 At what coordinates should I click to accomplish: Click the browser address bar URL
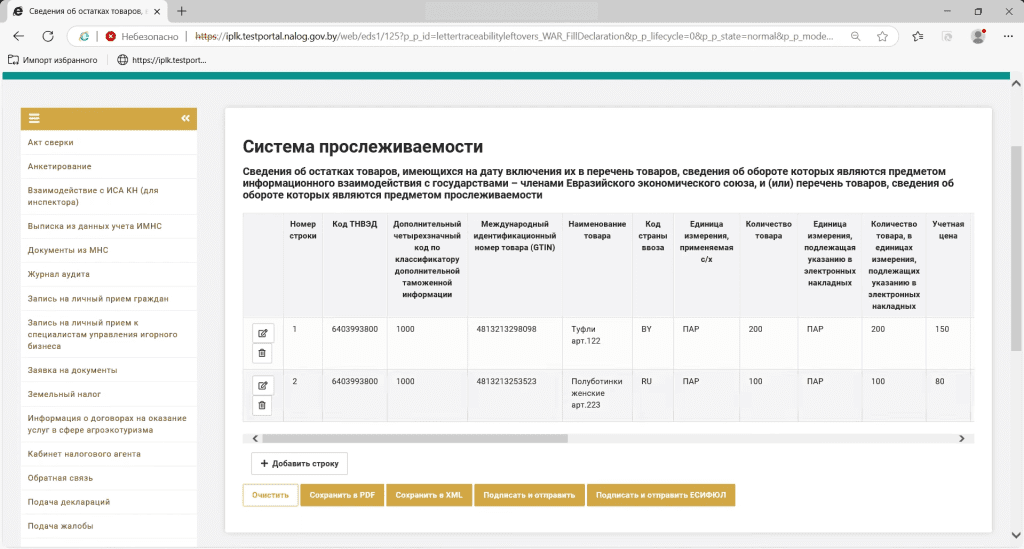pos(514,37)
